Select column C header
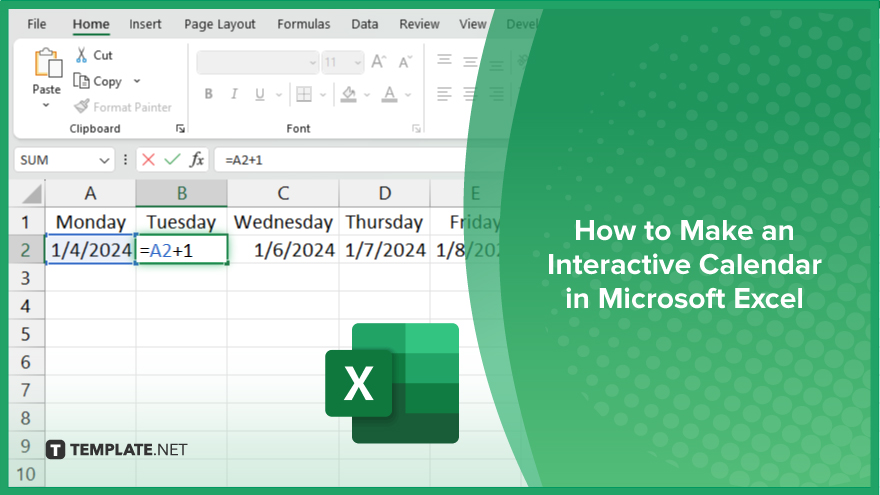 (283, 194)
